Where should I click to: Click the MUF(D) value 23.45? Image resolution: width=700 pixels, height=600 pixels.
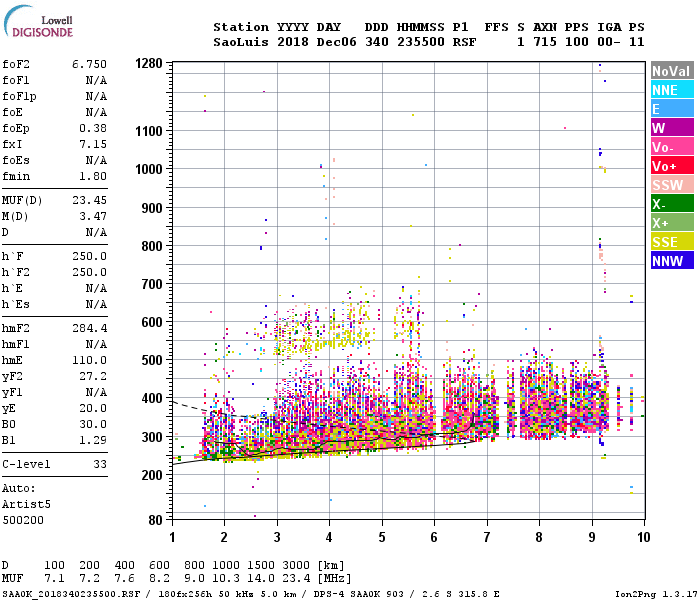[x=89, y=200]
